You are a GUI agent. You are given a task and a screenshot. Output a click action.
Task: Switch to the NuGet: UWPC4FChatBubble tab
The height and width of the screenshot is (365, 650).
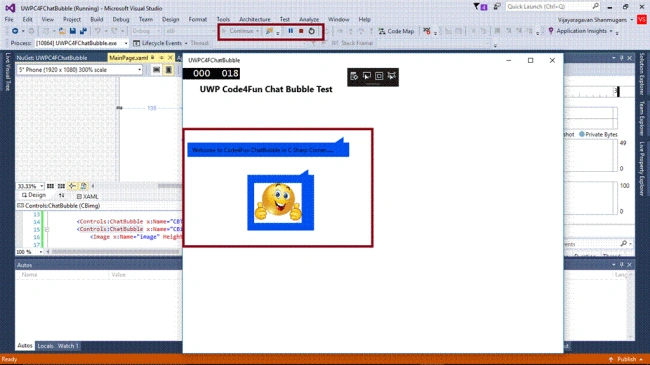[52, 58]
